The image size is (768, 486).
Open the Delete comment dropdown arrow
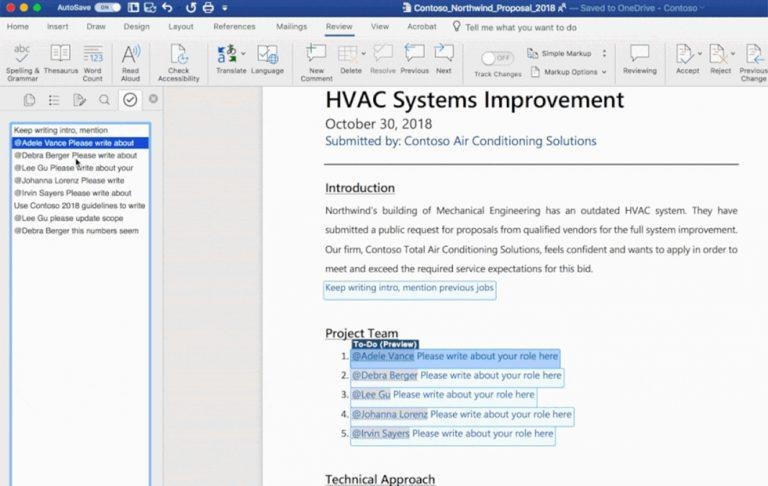(363, 53)
